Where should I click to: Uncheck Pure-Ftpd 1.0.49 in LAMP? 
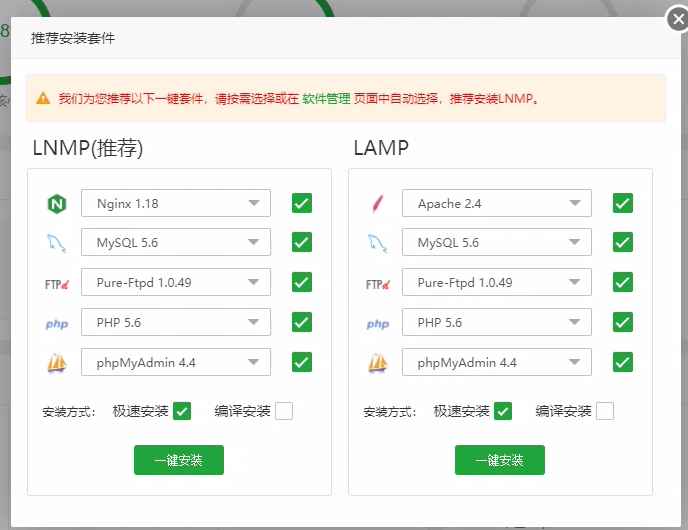(x=623, y=282)
